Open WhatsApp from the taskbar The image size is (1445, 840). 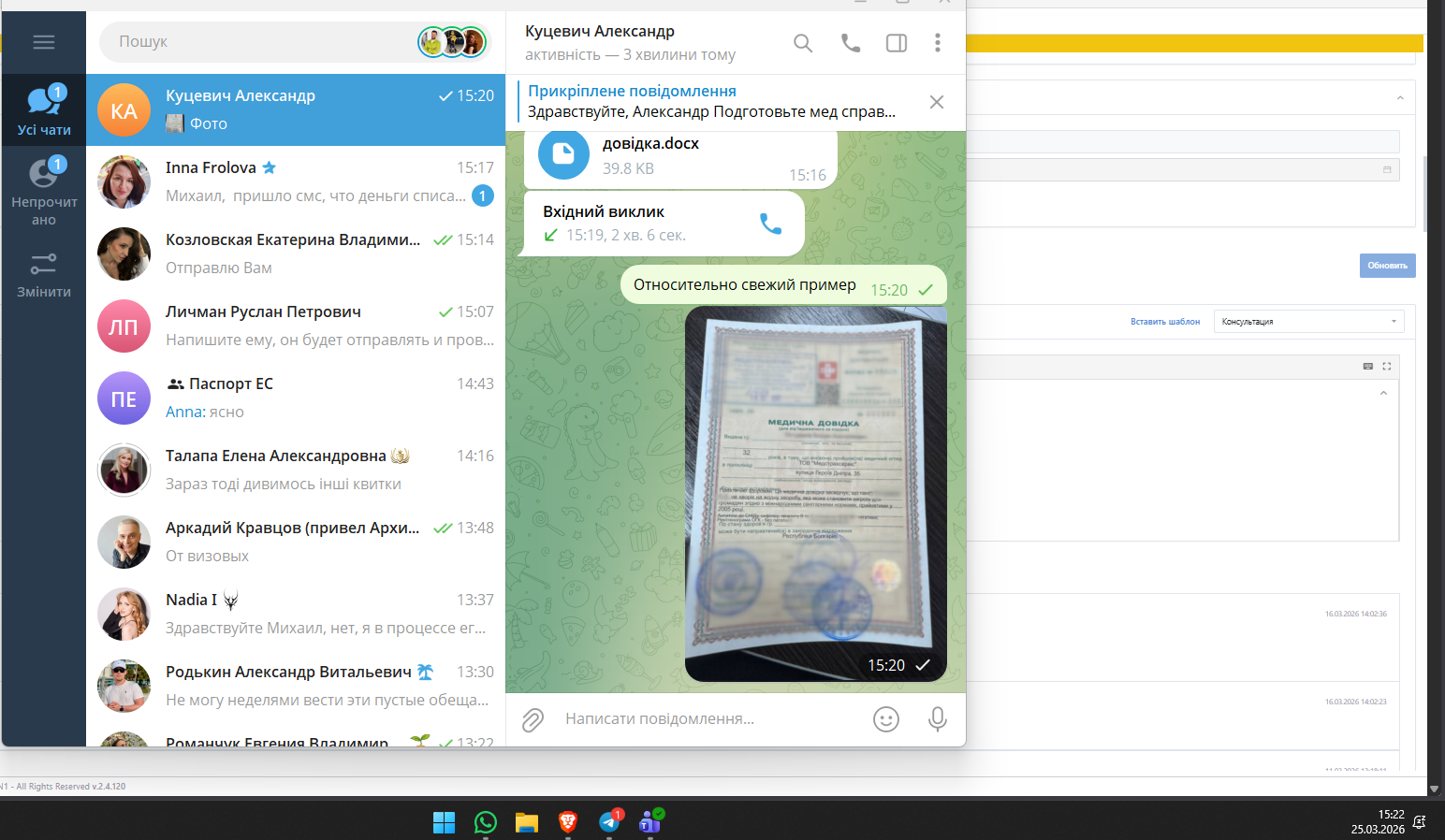coord(486,822)
